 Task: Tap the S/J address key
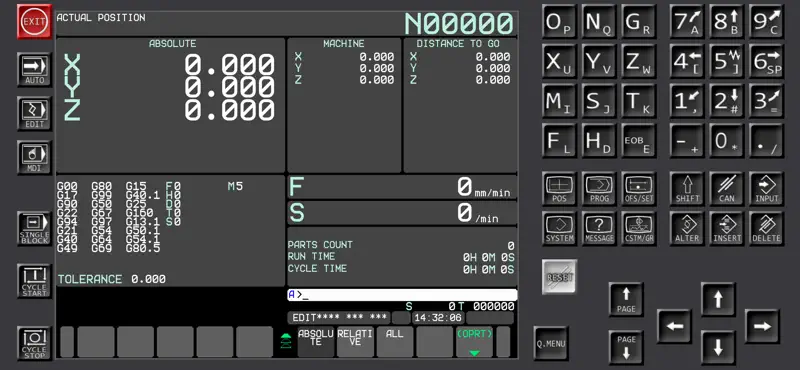pyautogui.click(x=599, y=101)
